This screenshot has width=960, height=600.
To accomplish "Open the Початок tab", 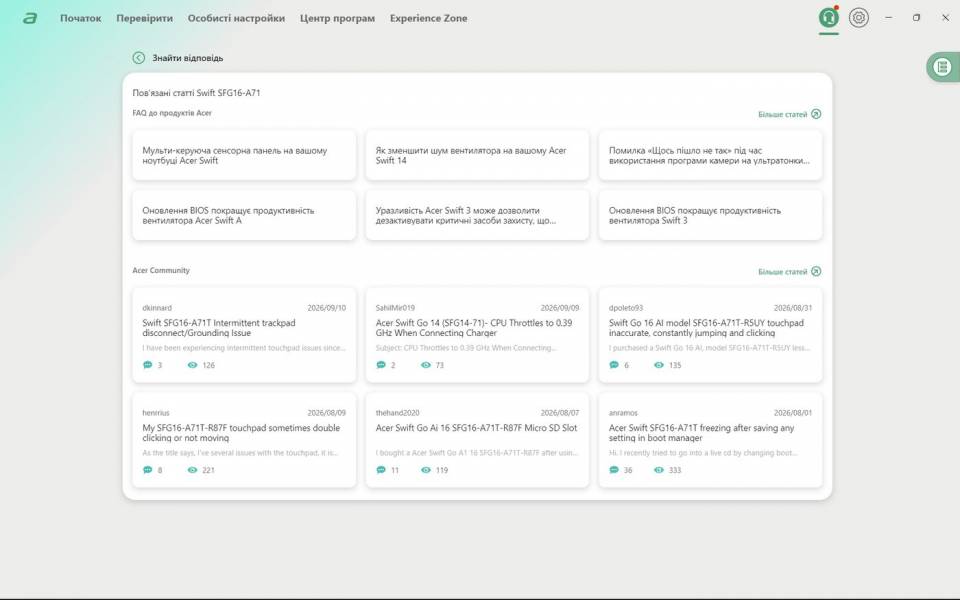I will [x=80, y=18].
